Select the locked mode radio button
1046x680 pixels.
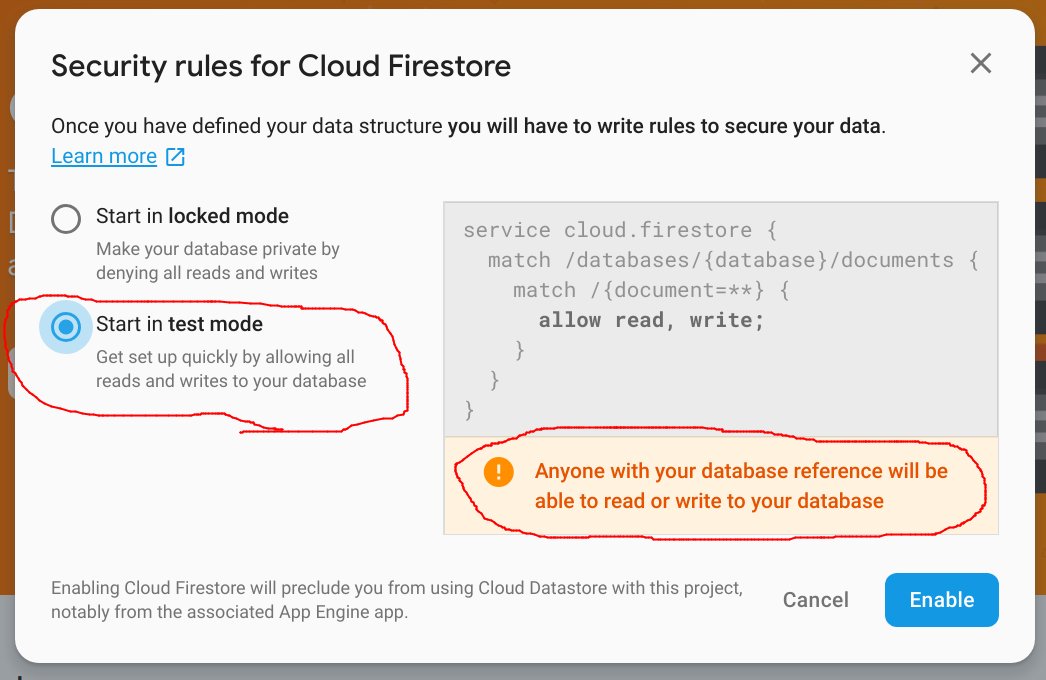pyautogui.click(x=66, y=219)
